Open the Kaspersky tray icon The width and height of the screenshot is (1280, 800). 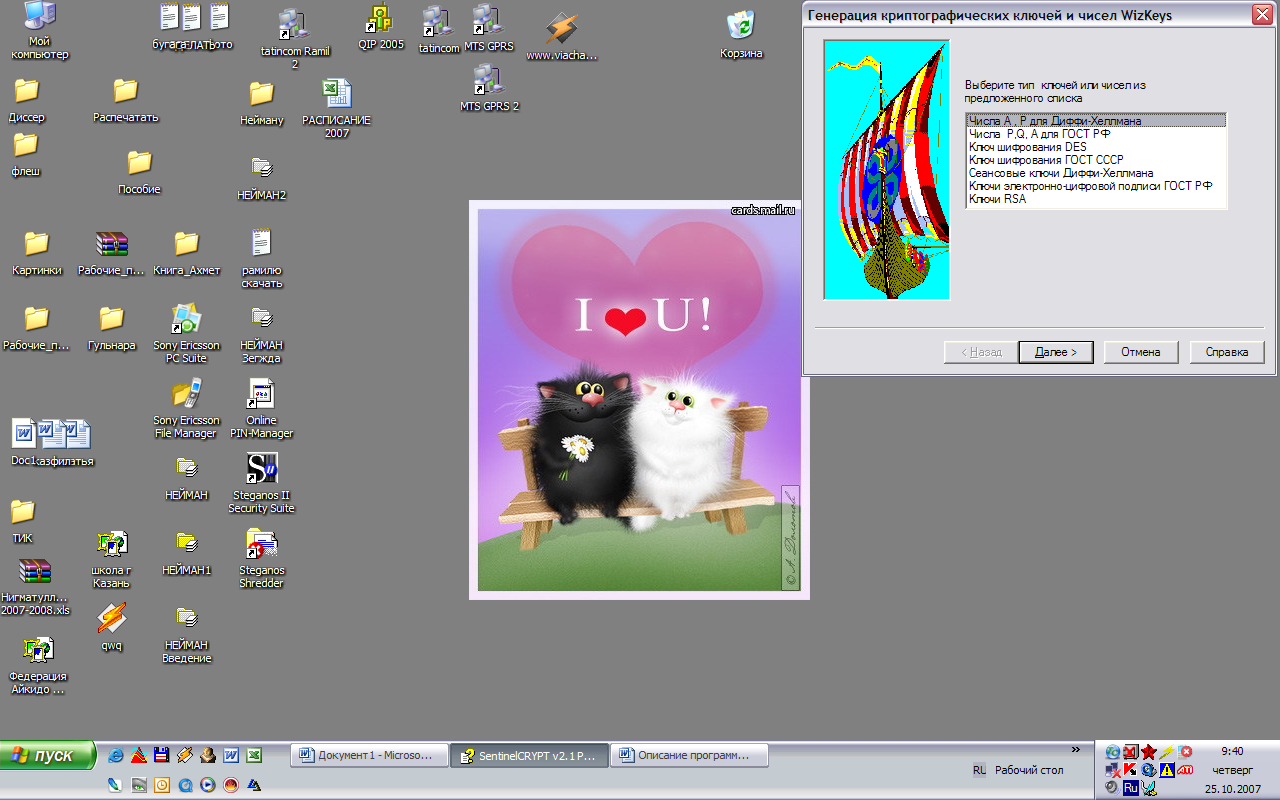[1130, 769]
